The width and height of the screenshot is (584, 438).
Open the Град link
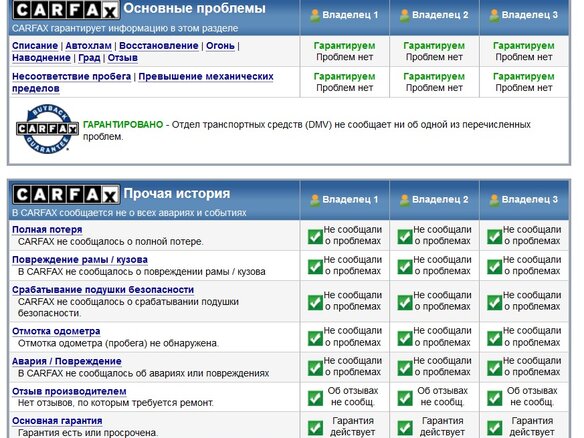click(89, 58)
